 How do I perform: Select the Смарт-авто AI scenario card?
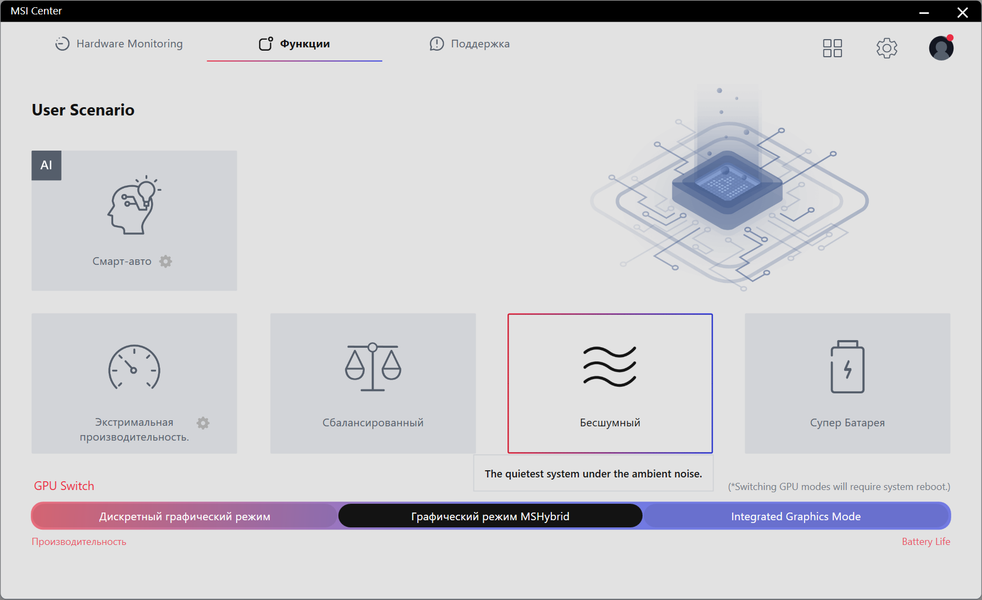[134, 220]
